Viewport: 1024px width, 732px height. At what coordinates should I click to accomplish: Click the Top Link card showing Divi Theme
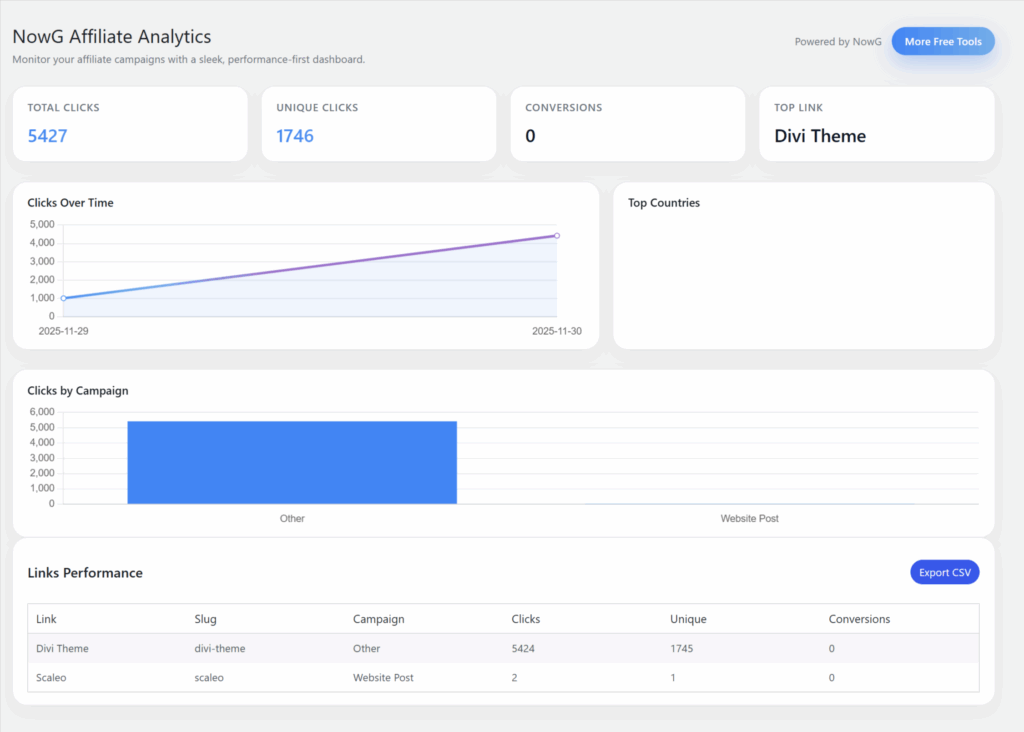[x=876, y=123]
